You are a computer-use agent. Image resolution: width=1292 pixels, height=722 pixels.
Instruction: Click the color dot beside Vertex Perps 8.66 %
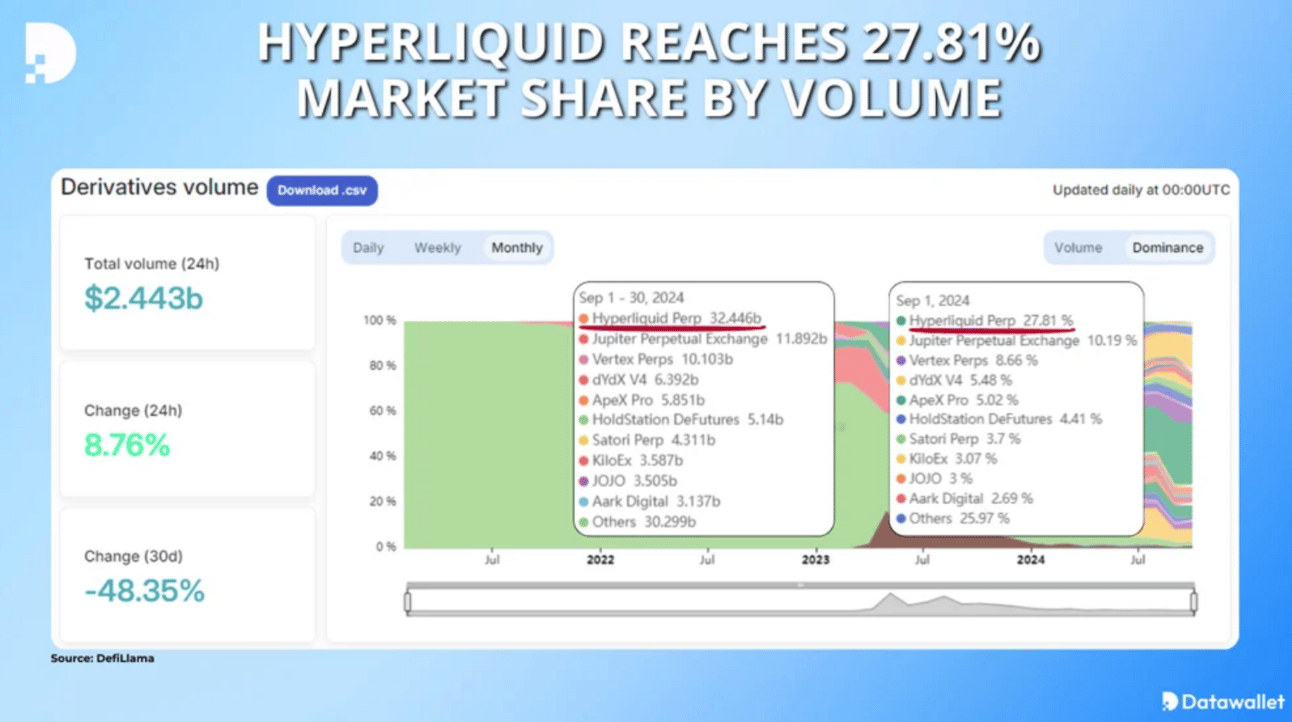901,360
